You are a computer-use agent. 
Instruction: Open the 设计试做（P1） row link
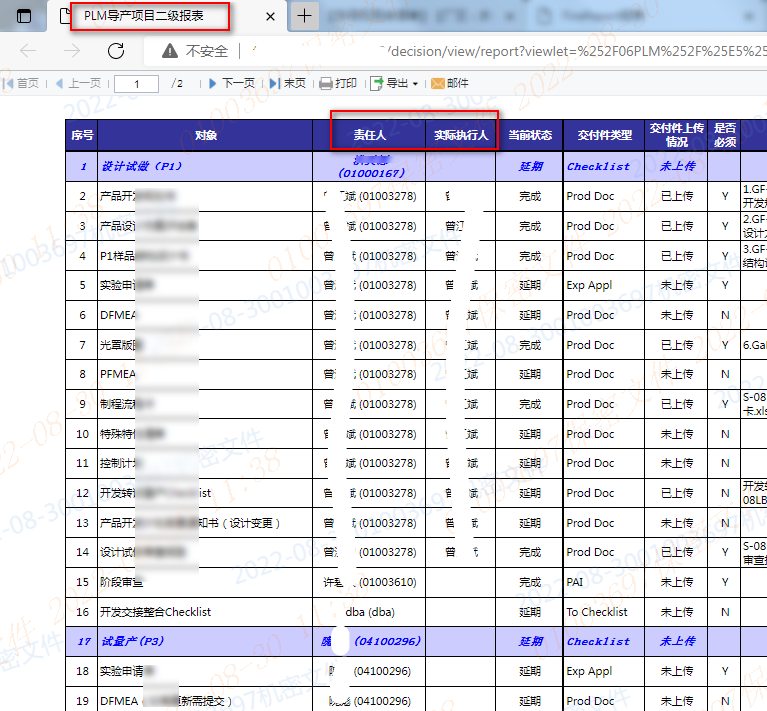[x=142, y=167]
